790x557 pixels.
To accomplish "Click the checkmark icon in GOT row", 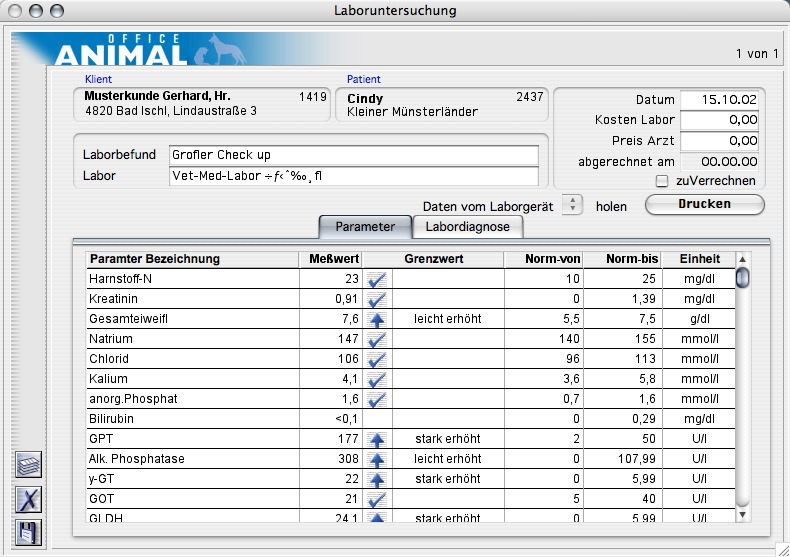I will tap(377, 499).
